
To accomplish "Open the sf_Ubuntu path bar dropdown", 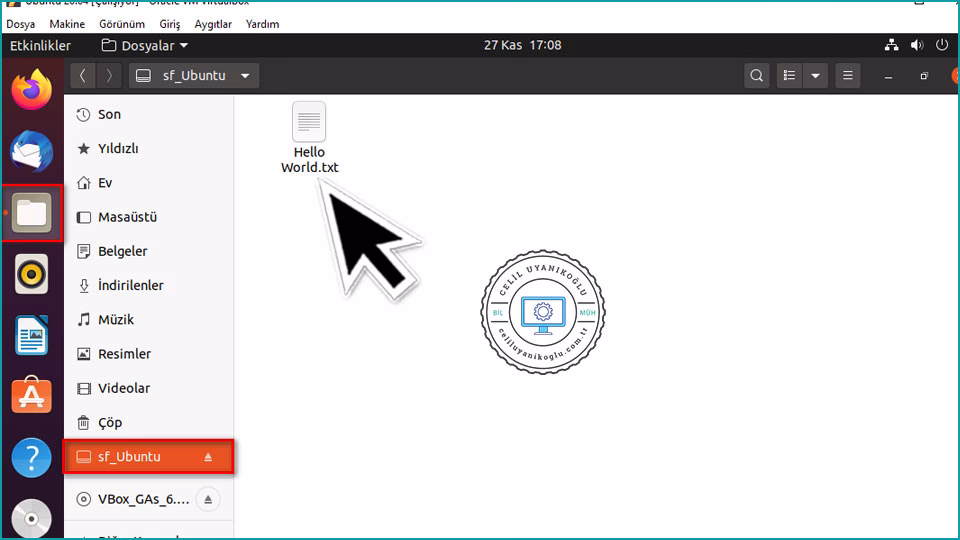I will (x=194, y=76).
